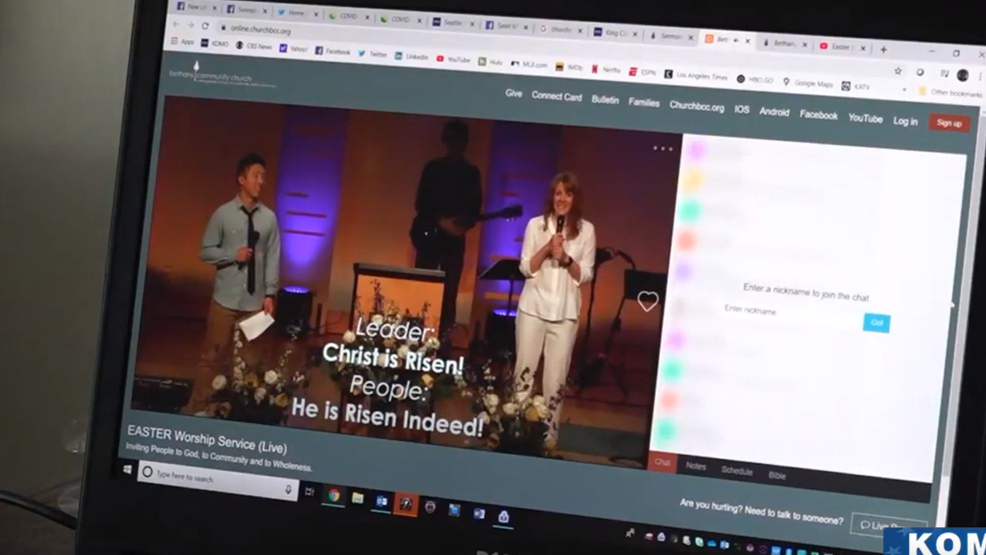Open the Chrome three-dot menu
The width and height of the screenshot is (986, 555).
(x=979, y=77)
